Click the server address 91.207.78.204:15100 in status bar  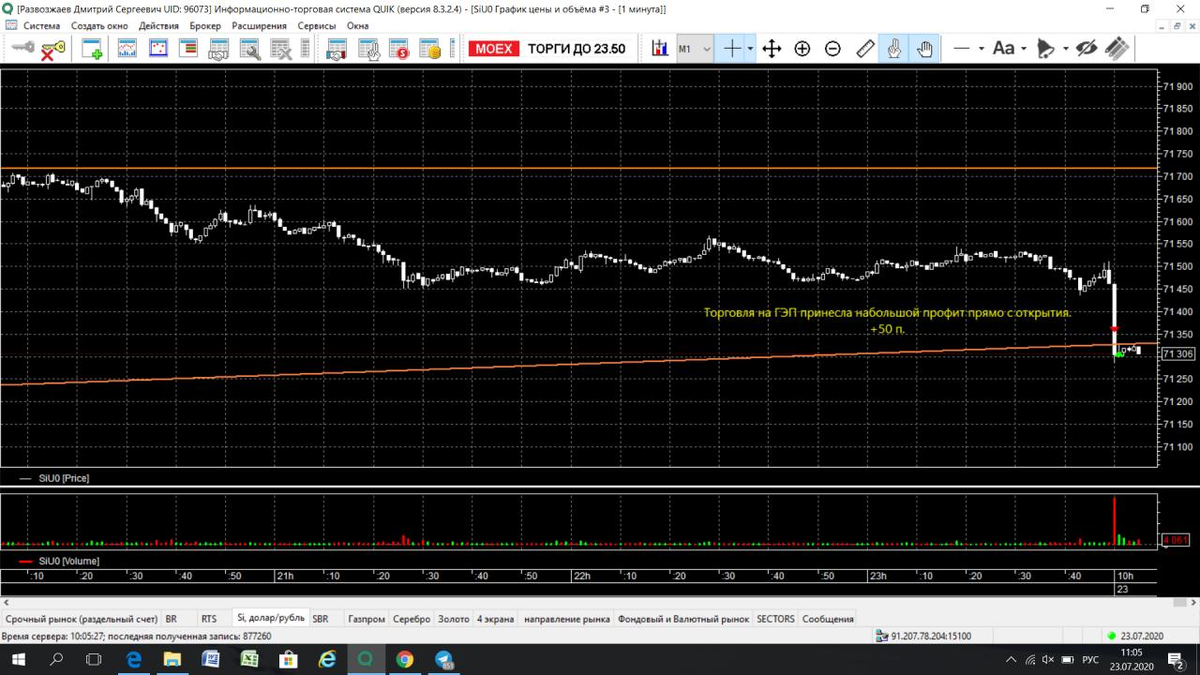[x=930, y=636]
